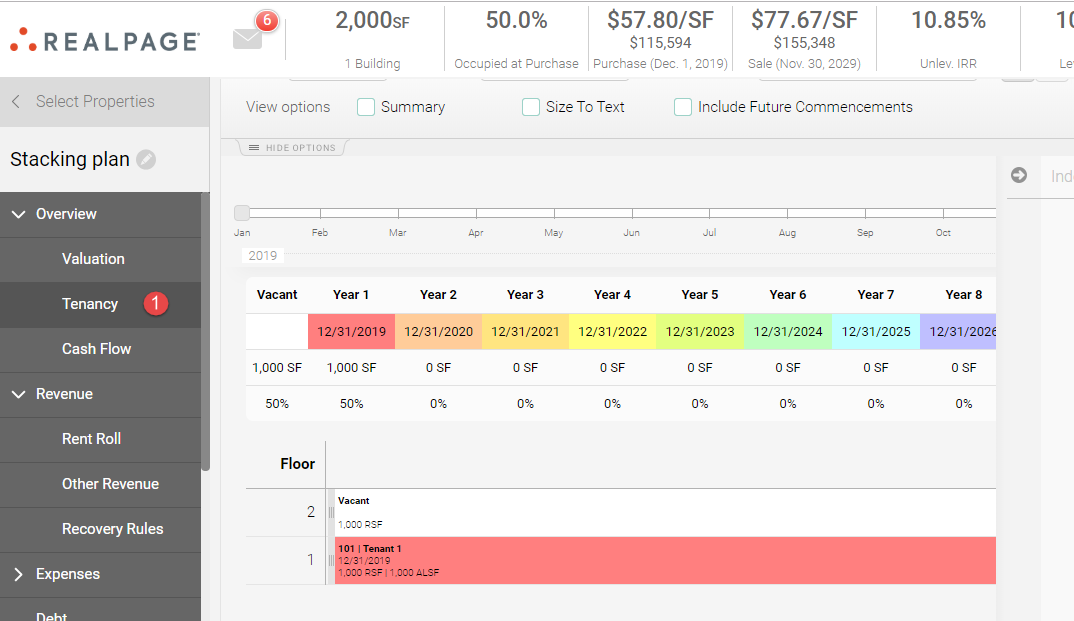
Task: Expand the Expenses section
Action: tap(18, 574)
